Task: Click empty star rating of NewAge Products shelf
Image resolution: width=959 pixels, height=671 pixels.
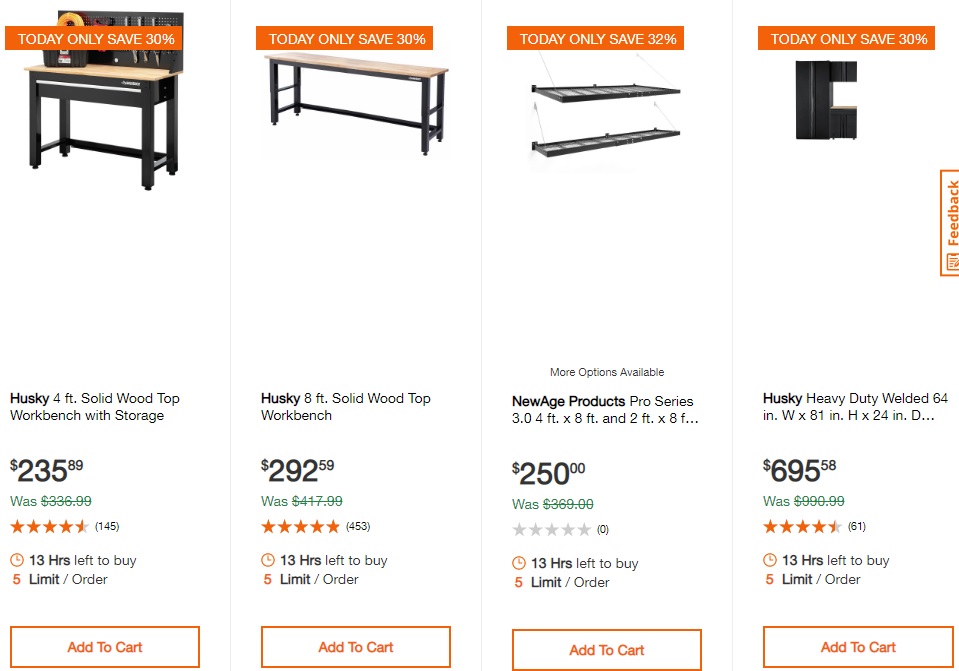Action: click(552, 530)
